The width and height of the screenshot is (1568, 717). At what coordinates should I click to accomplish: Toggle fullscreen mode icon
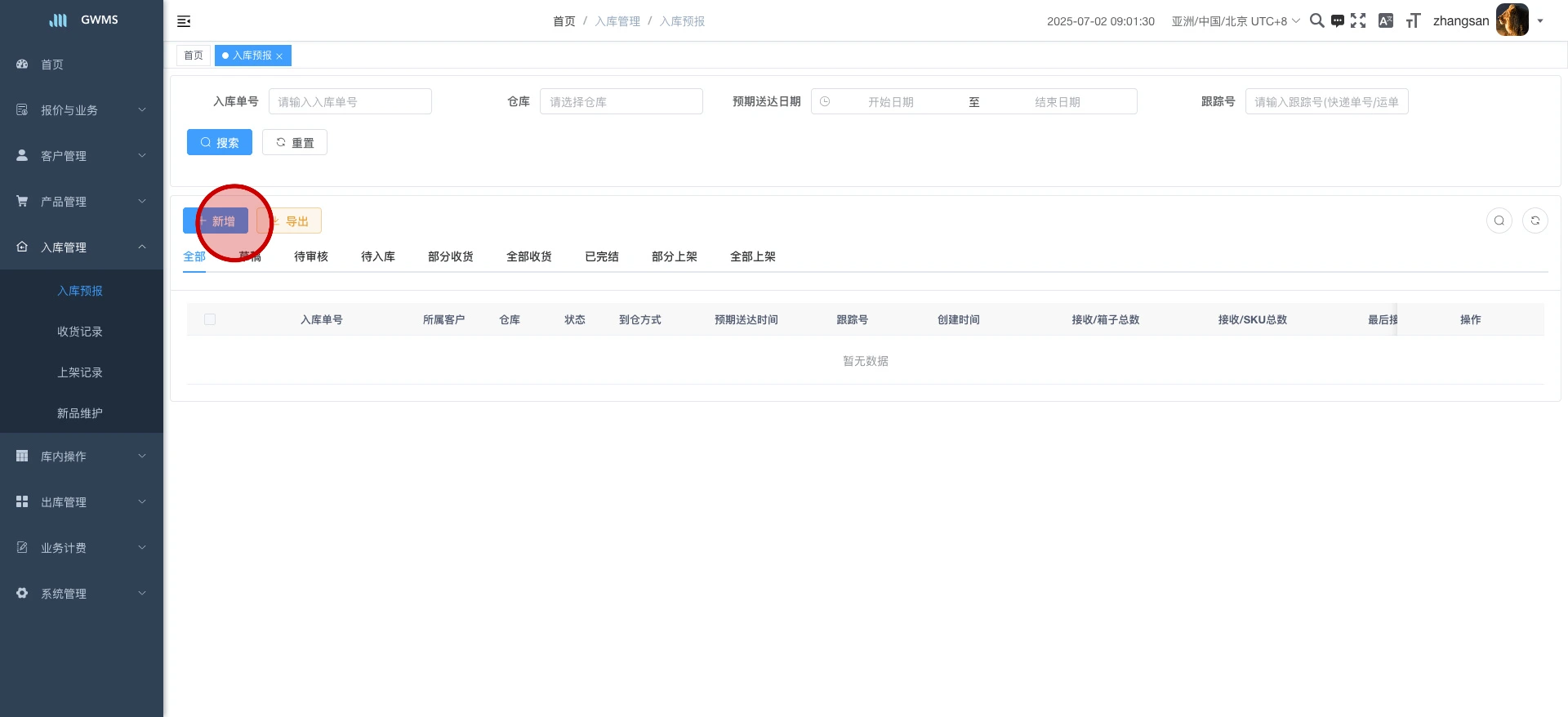point(1358,21)
